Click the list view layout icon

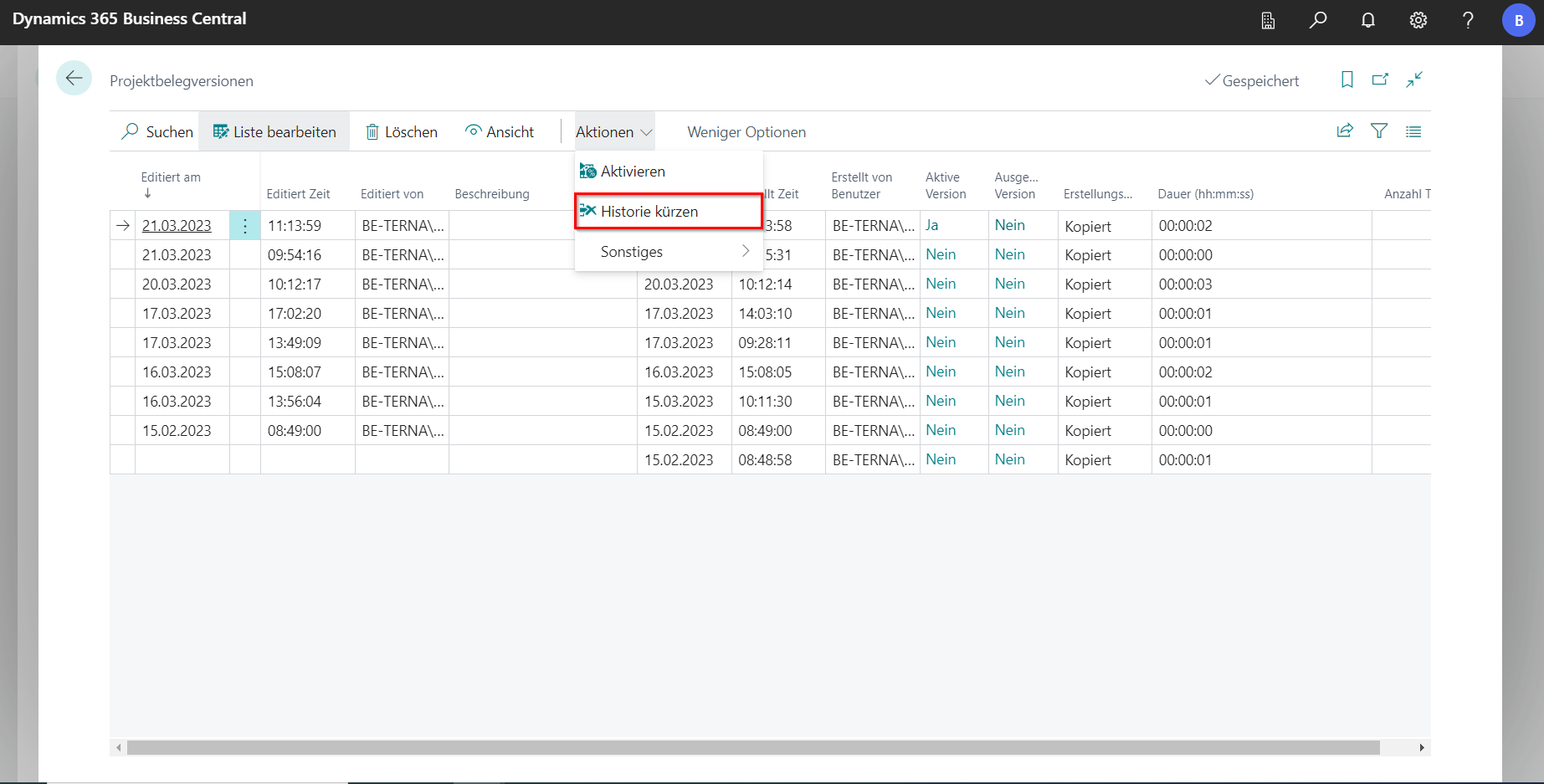pos(1413,131)
